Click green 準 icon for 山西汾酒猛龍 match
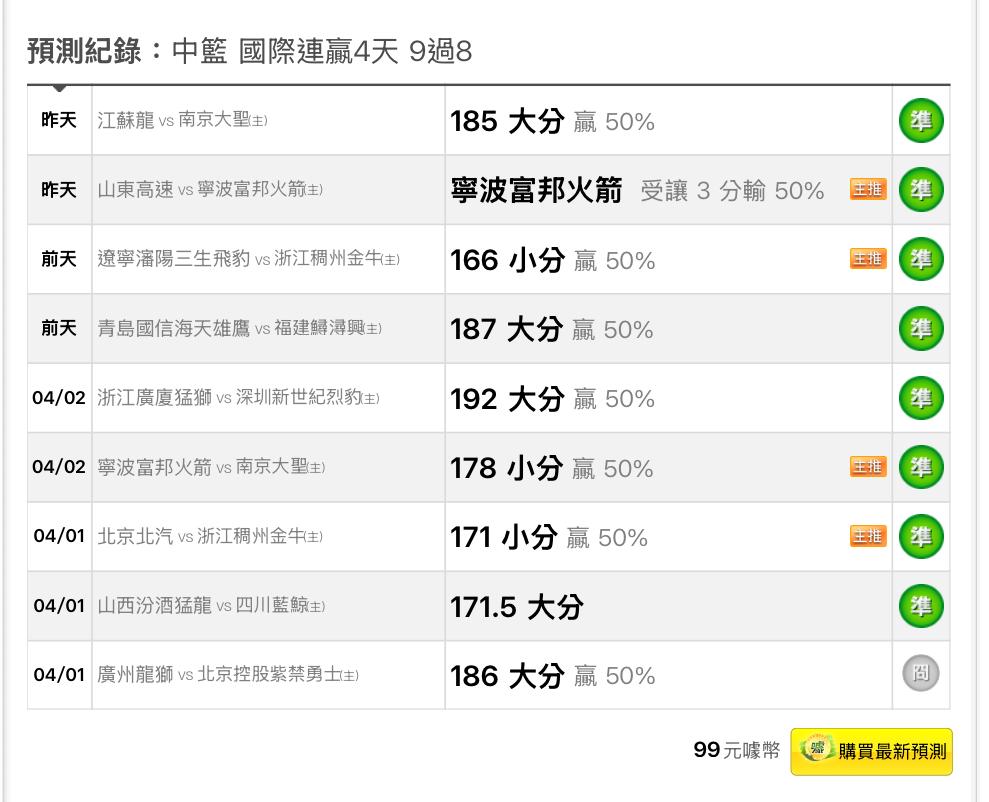This screenshot has height=802, width=989. (x=921, y=606)
